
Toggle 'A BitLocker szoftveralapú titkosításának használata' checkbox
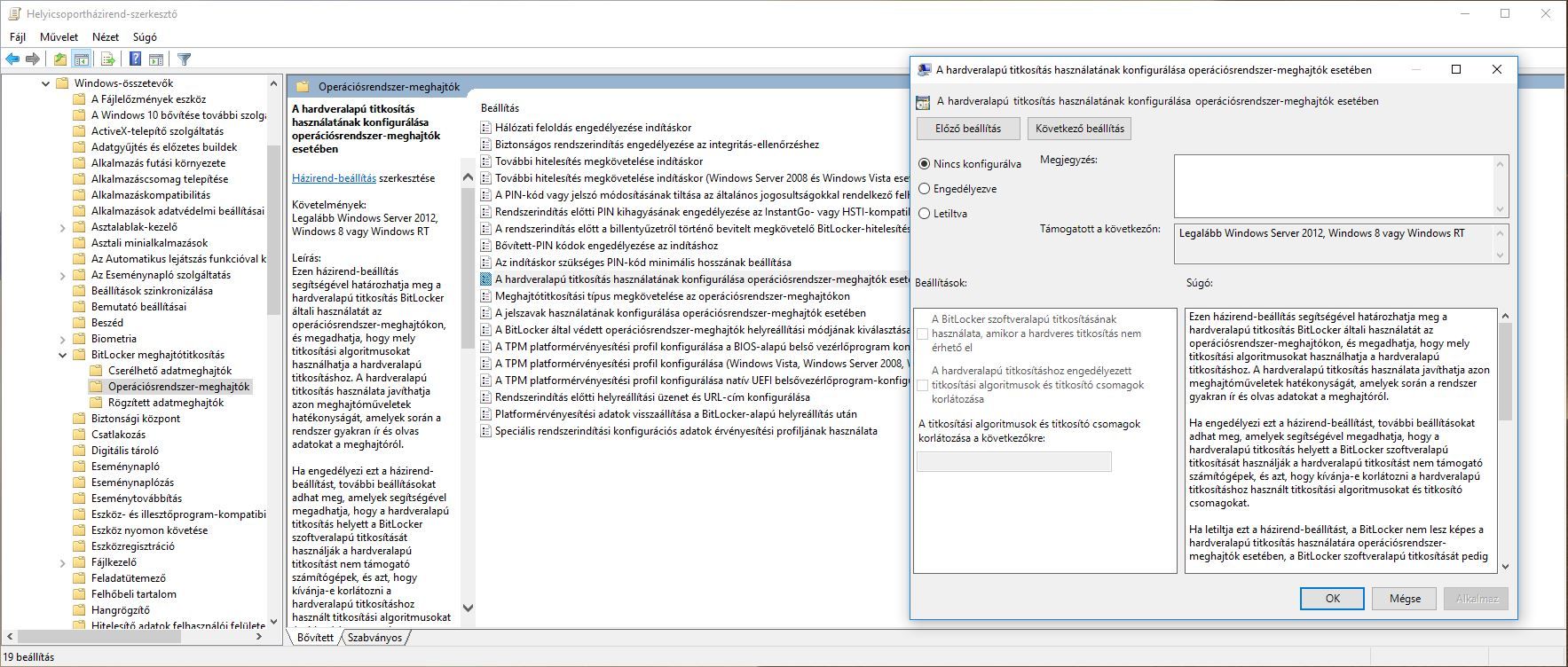coord(923,334)
